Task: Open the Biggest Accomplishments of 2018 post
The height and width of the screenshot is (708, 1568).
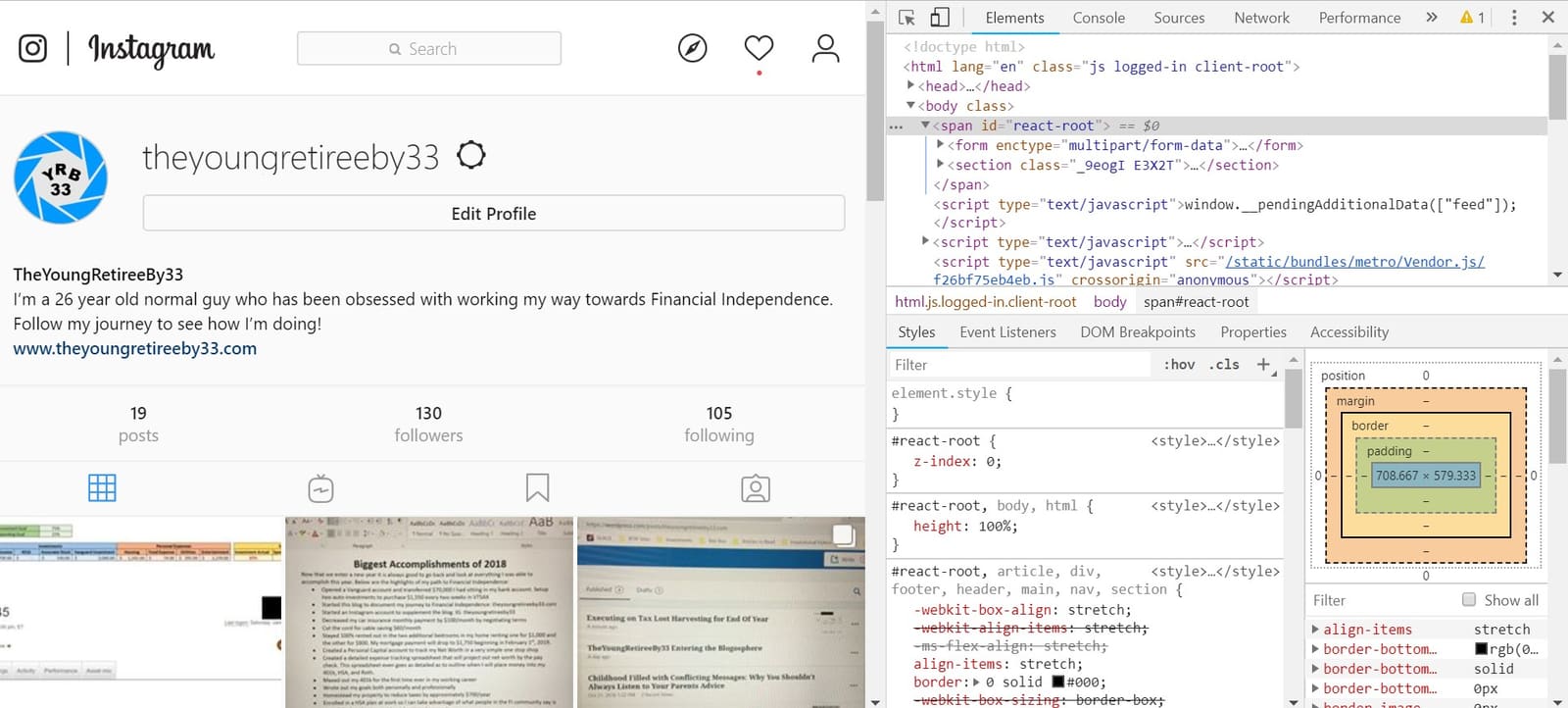Action: click(428, 612)
